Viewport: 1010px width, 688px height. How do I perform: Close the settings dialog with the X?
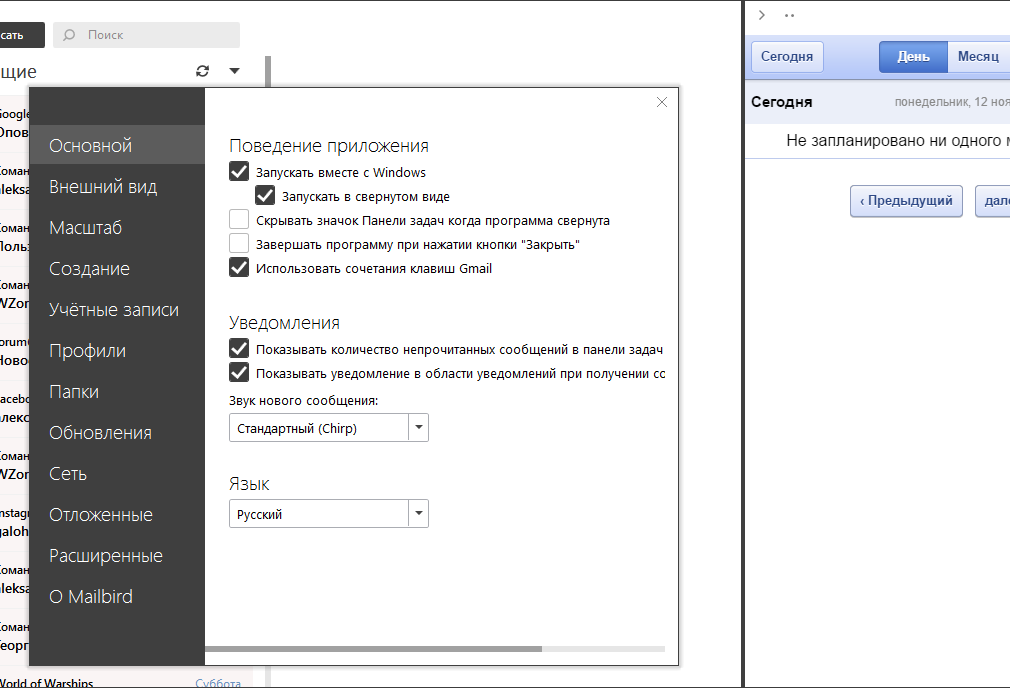pos(662,102)
